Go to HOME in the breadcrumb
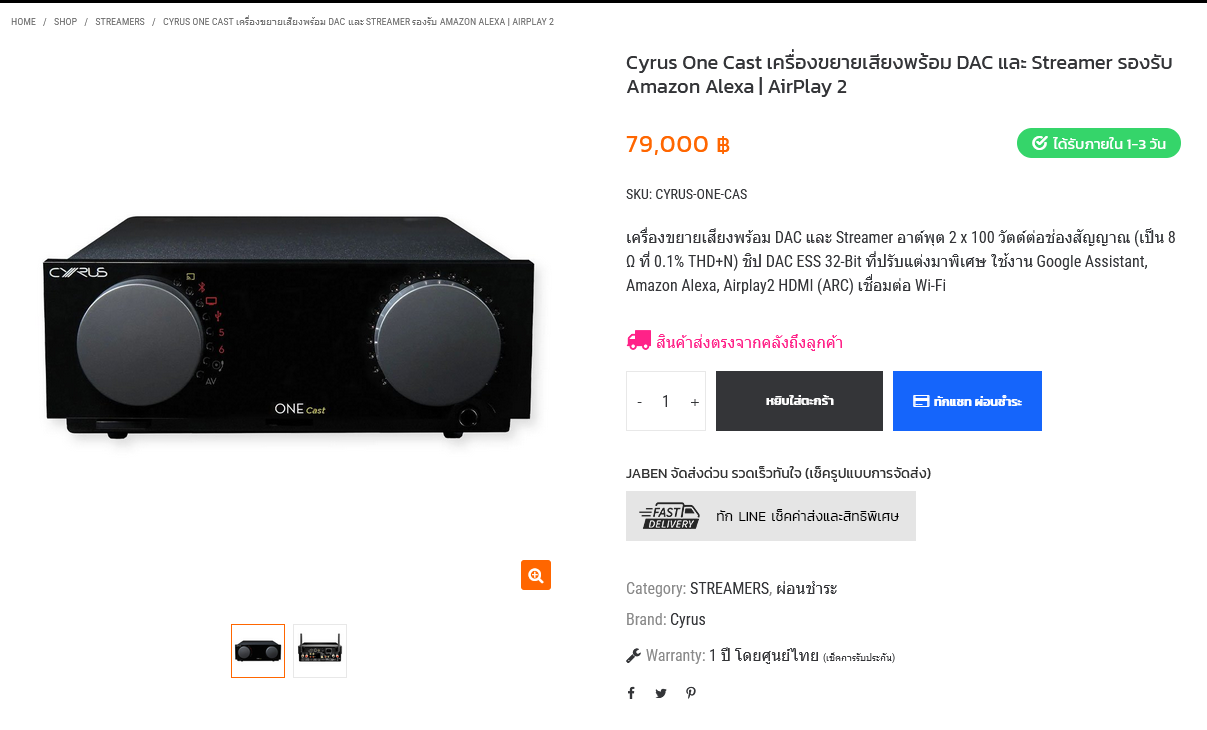The image size is (1207, 730). coord(23,22)
